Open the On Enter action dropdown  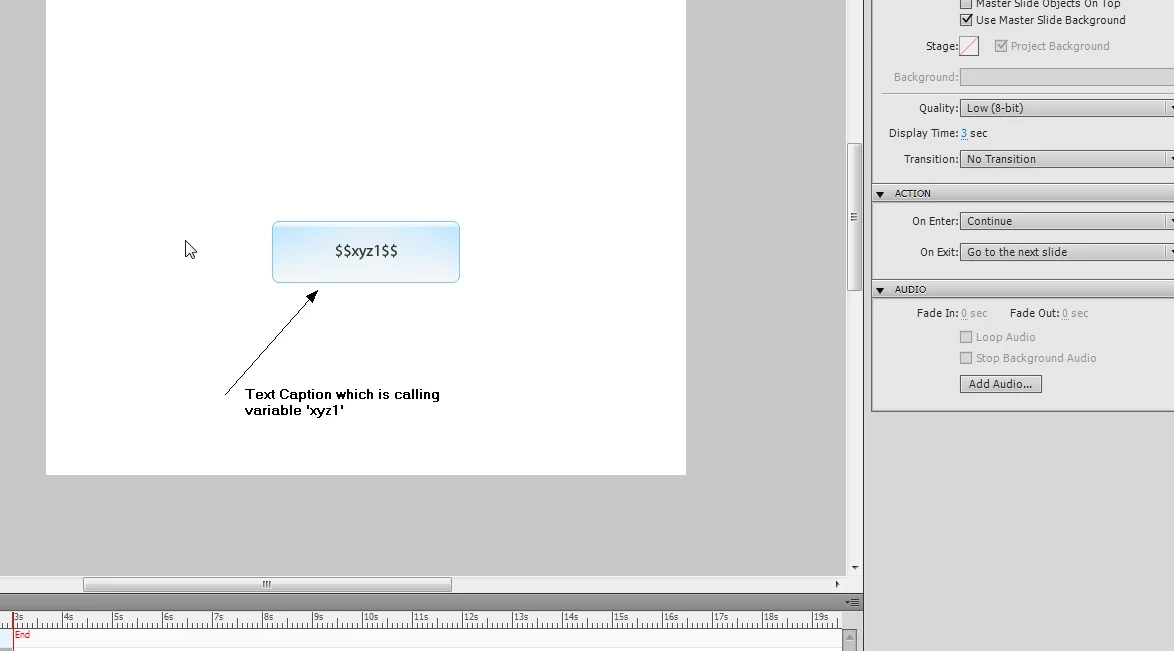click(x=1067, y=221)
